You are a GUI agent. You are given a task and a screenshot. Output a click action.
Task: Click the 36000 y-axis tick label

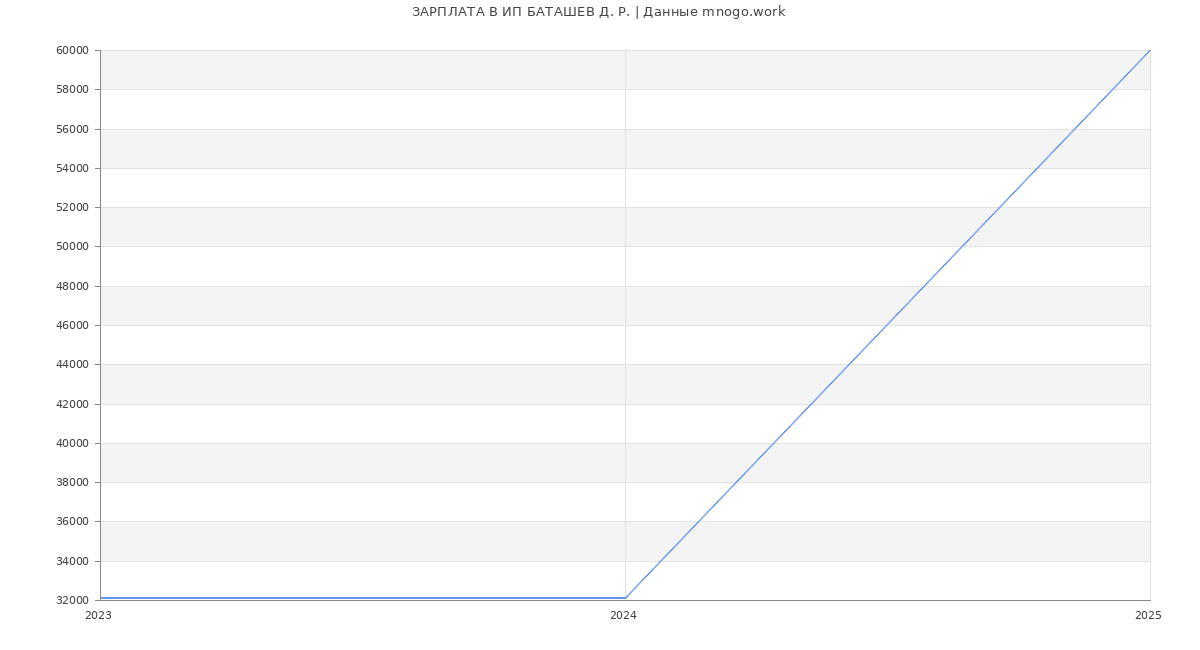tap(73, 522)
